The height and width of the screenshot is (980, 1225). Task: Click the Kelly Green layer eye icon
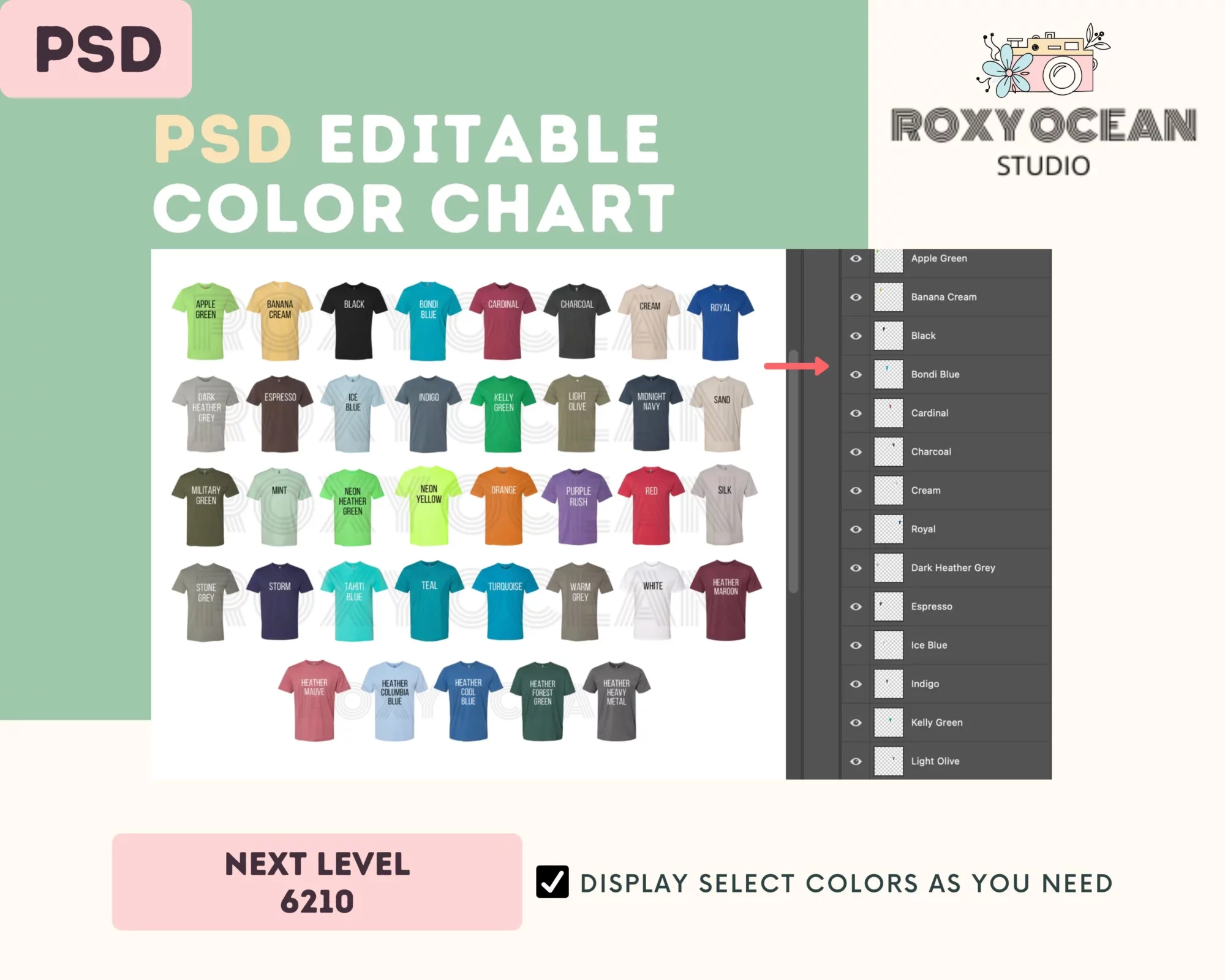click(x=855, y=722)
